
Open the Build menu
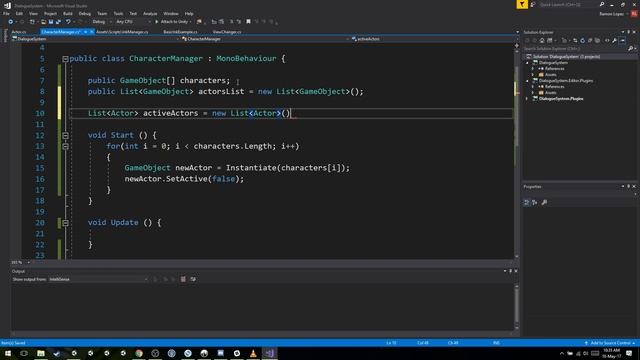click(68, 13)
